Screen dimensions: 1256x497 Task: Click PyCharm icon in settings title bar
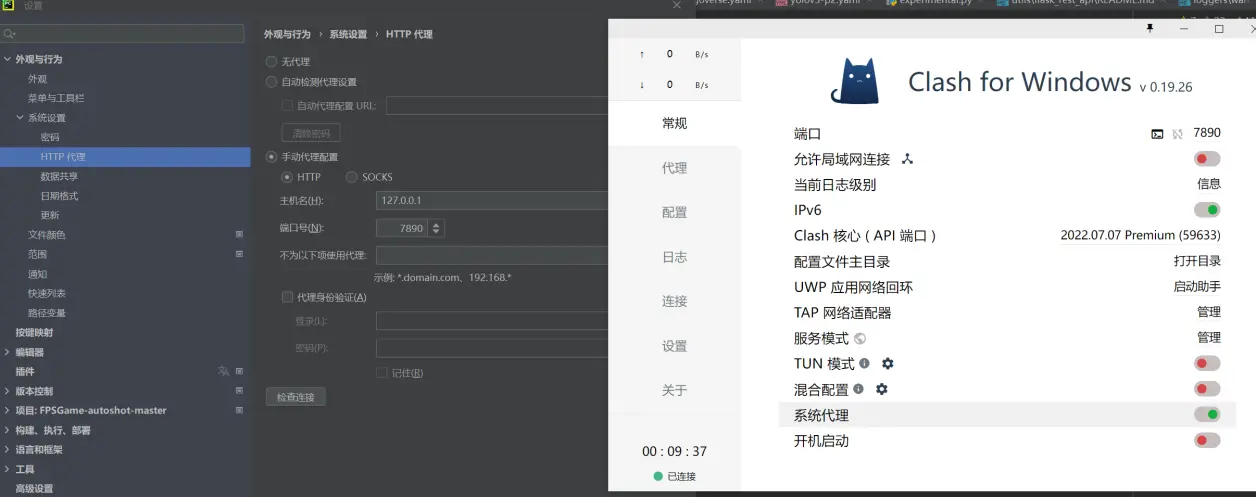coord(9,6)
